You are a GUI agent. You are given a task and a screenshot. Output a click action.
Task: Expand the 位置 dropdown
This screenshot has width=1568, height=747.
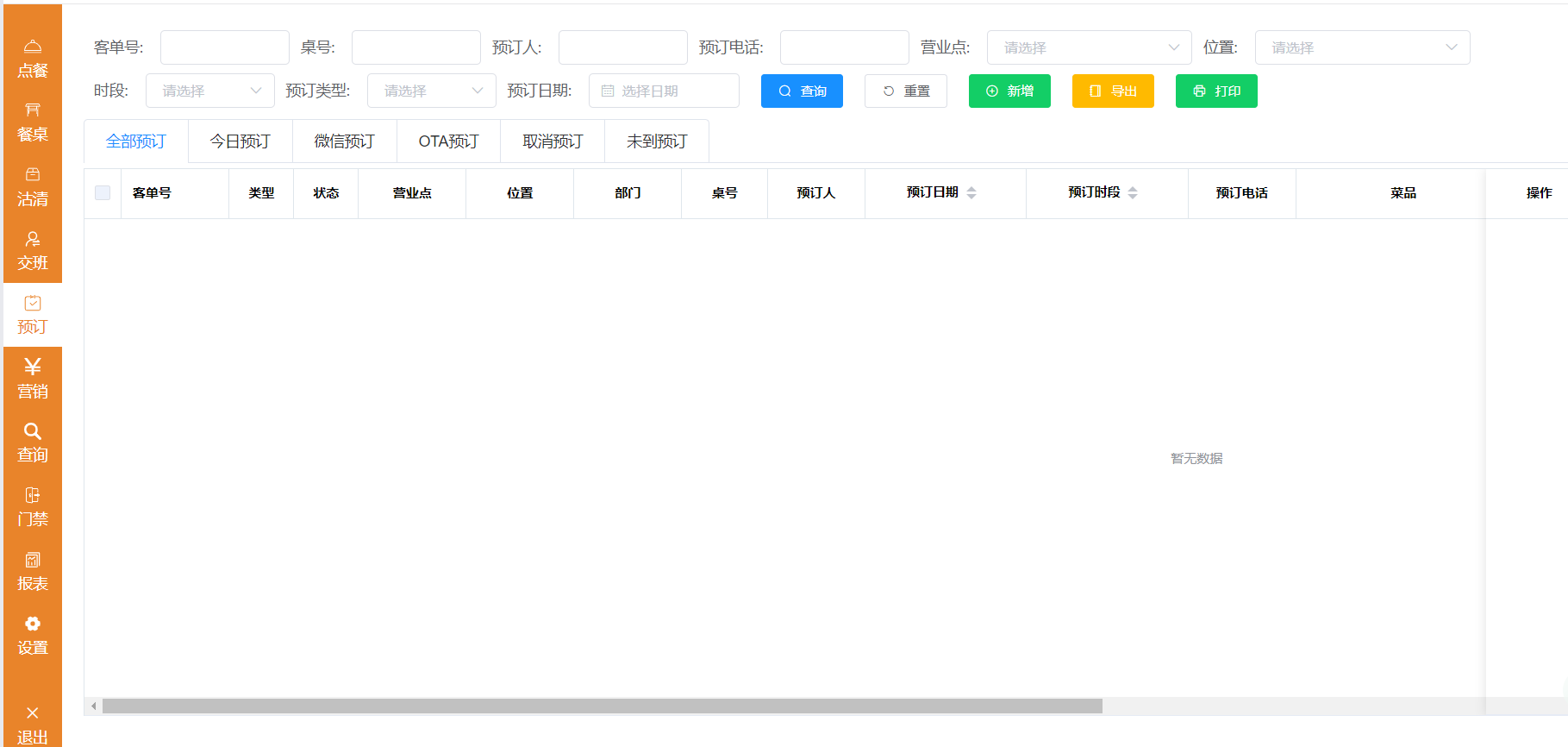pyautogui.click(x=1362, y=47)
